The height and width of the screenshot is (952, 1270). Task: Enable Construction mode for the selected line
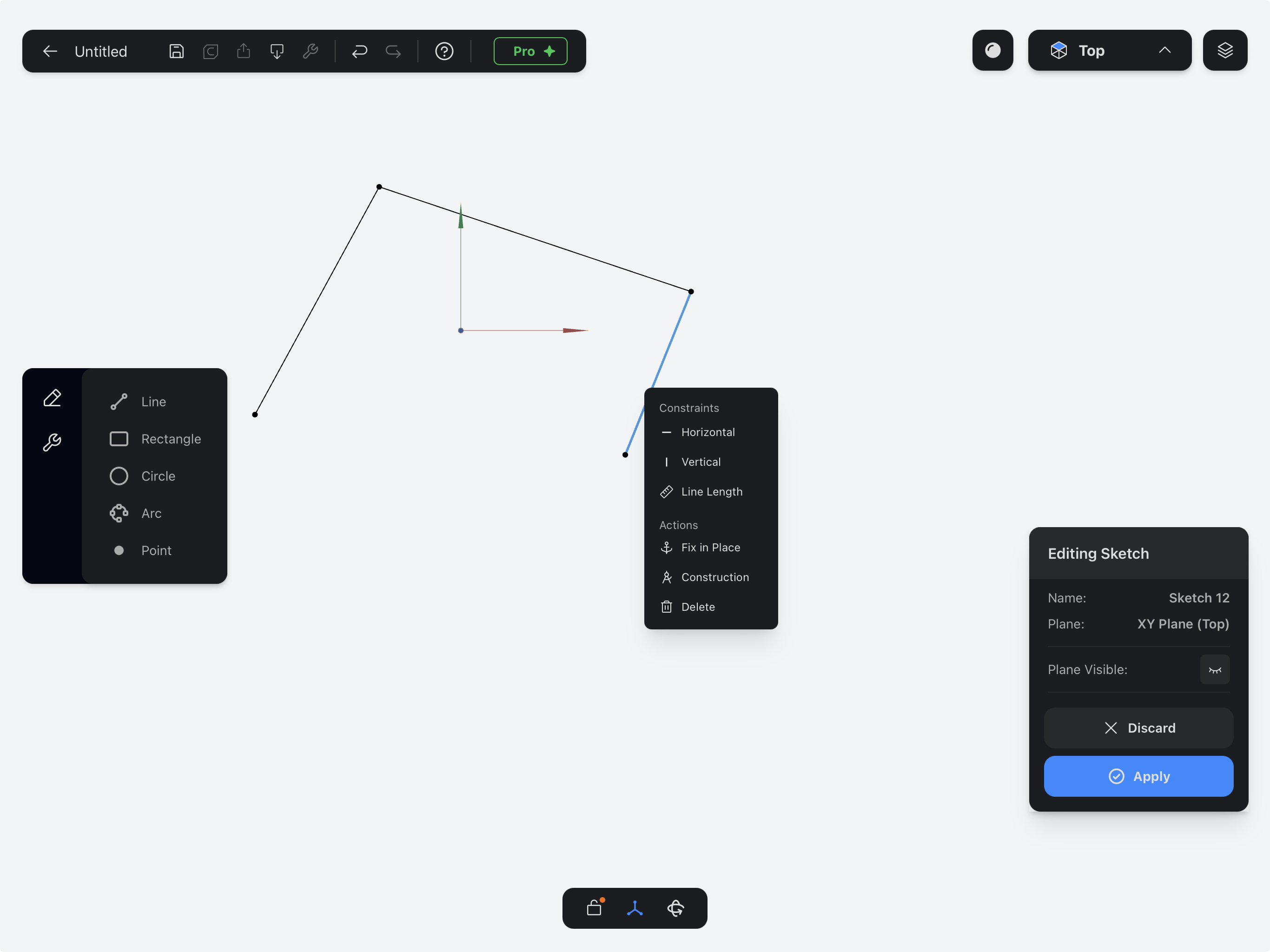coord(715,577)
